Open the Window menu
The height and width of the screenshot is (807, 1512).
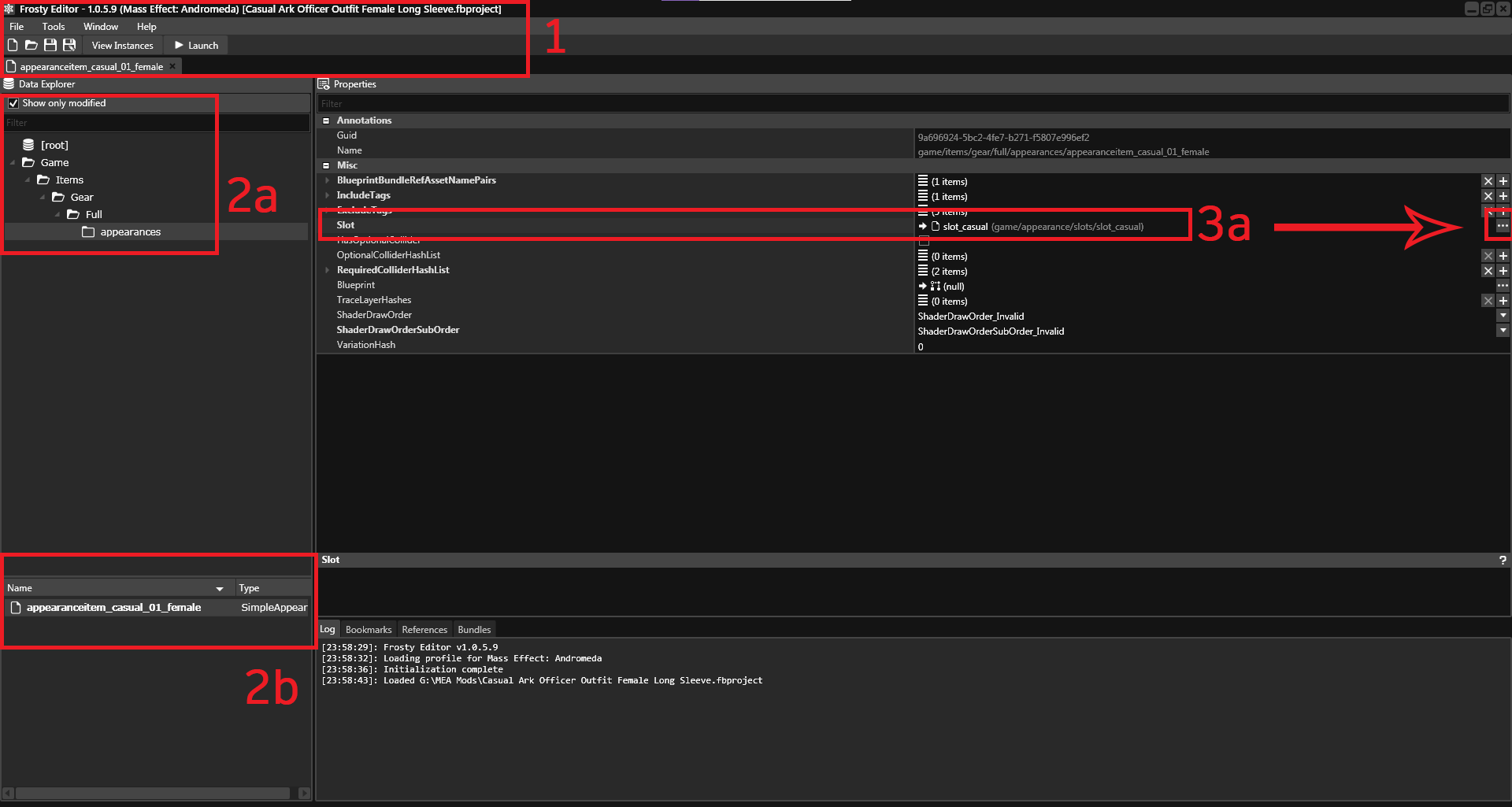tap(101, 27)
